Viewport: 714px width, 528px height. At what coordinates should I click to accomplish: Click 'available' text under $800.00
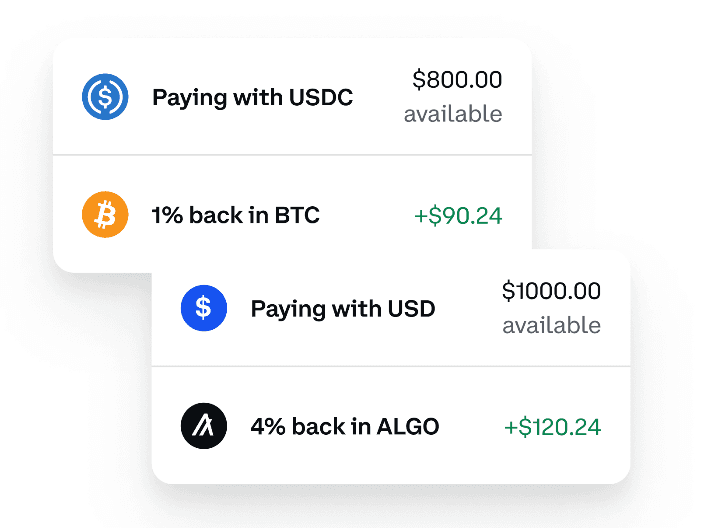point(453,114)
